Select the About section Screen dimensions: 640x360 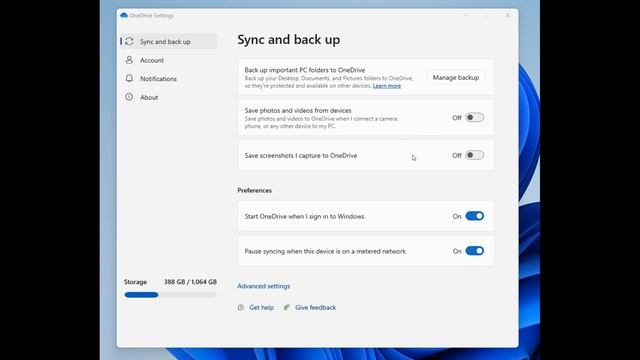[x=169, y=97]
